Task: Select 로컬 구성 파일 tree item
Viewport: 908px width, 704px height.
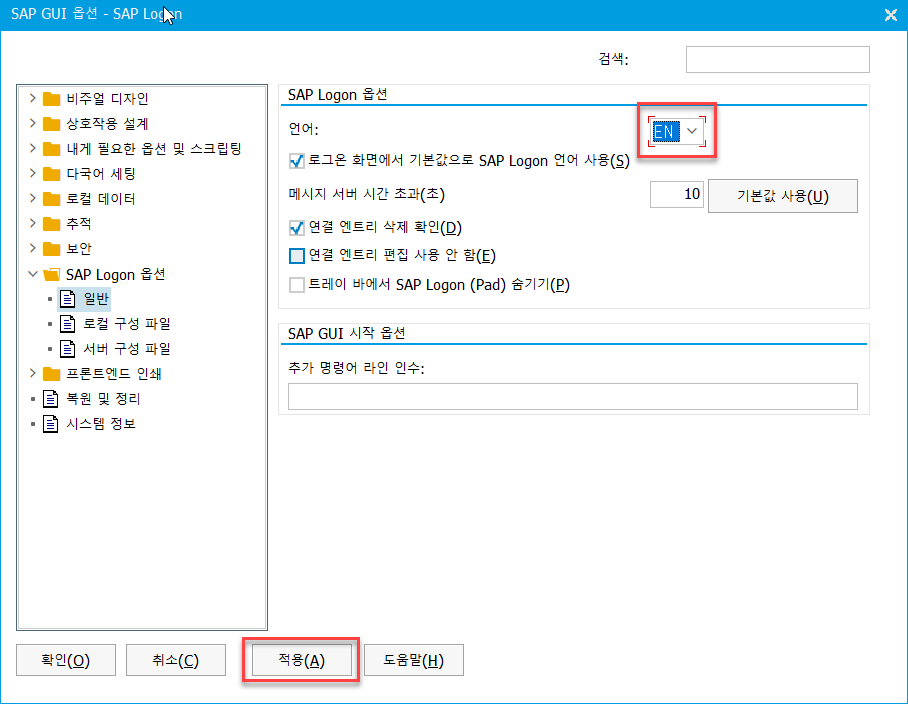Action: point(127,324)
